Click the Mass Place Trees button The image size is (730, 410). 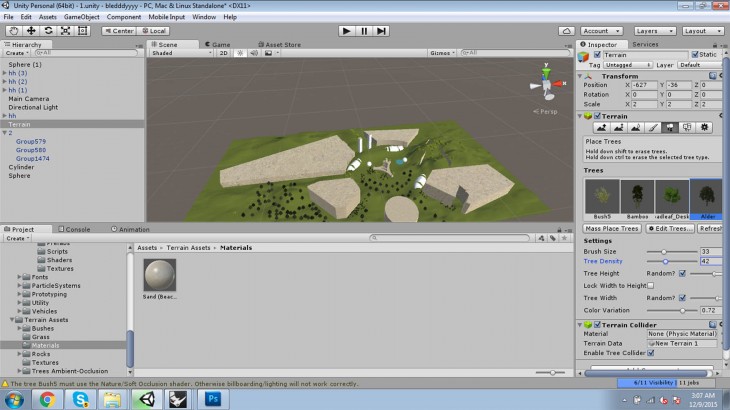coord(611,229)
